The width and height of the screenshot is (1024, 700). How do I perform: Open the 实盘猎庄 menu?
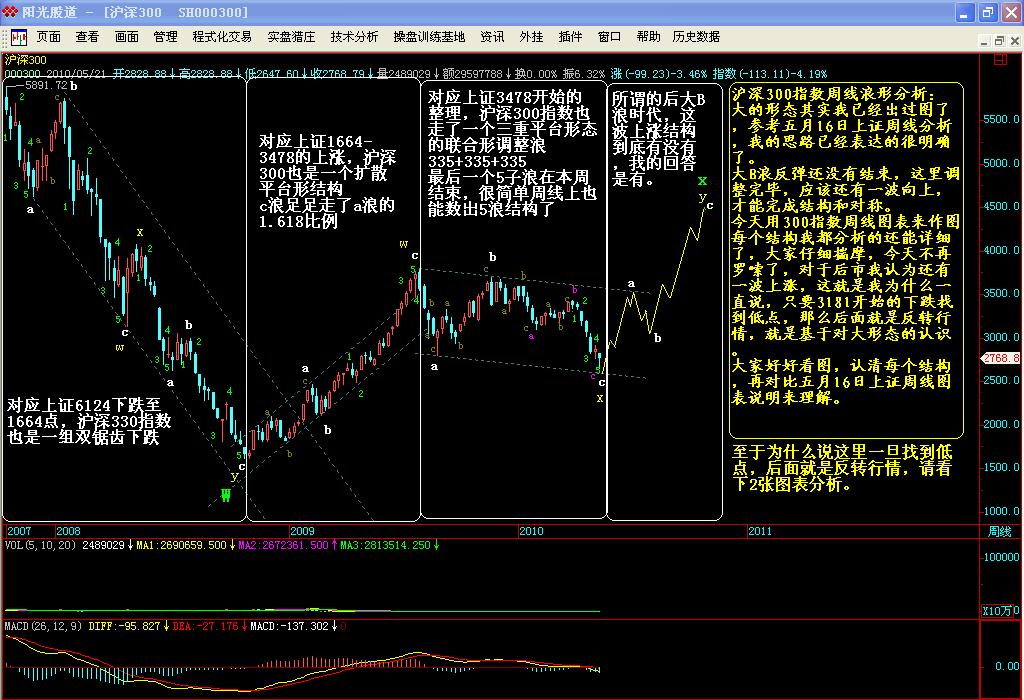pos(291,37)
